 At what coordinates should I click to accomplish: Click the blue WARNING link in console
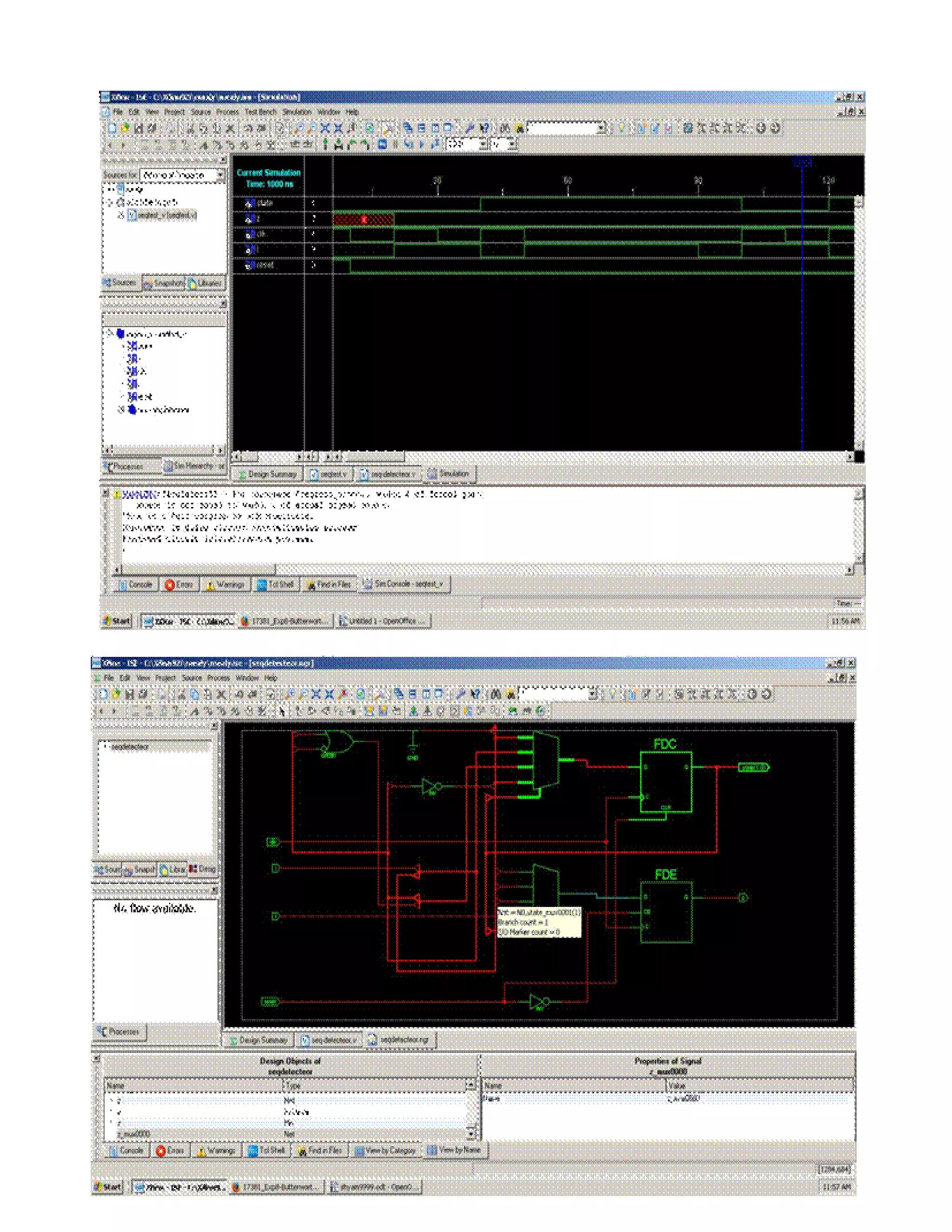tap(139, 494)
